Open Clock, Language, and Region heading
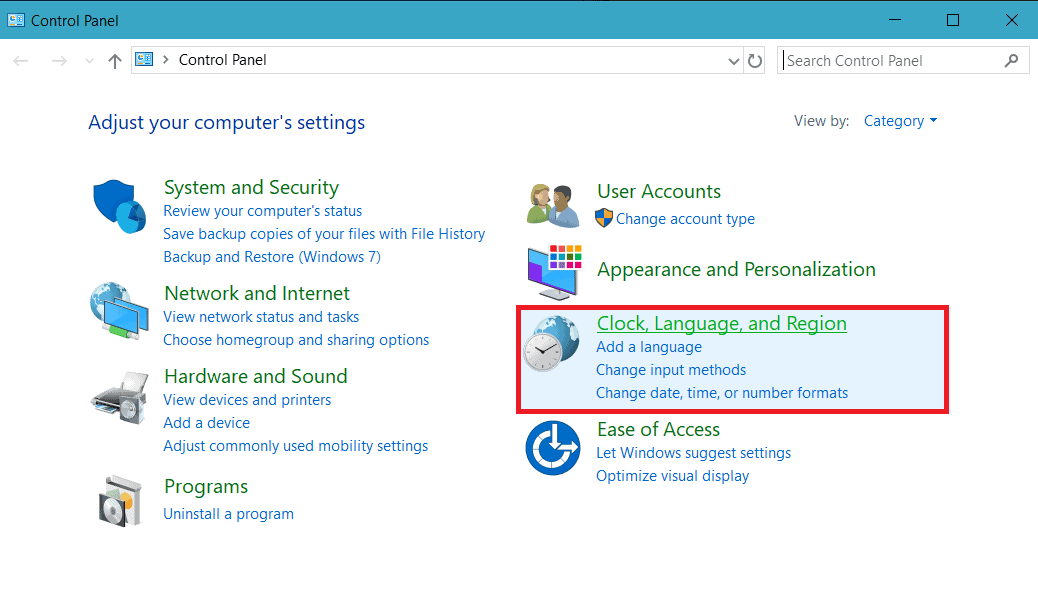The width and height of the screenshot is (1038, 606). [x=722, y=323]
